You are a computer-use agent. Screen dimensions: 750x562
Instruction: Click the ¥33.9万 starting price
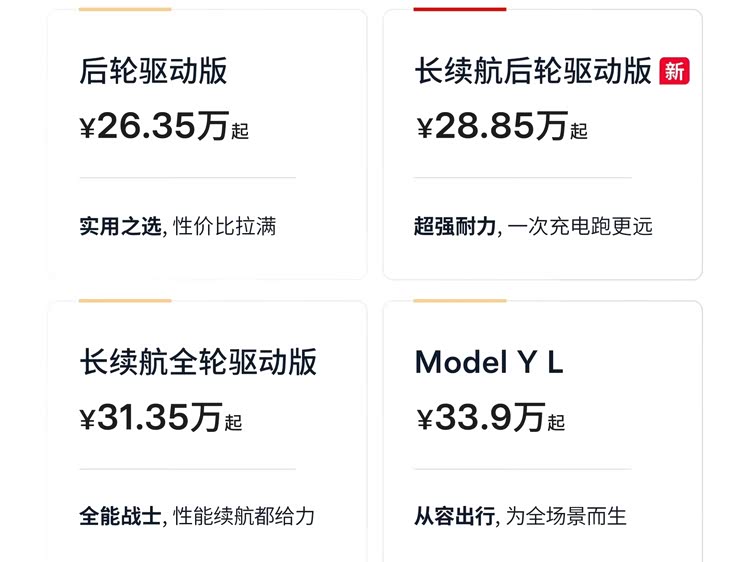pyautogui.click(x=490, y=418)
